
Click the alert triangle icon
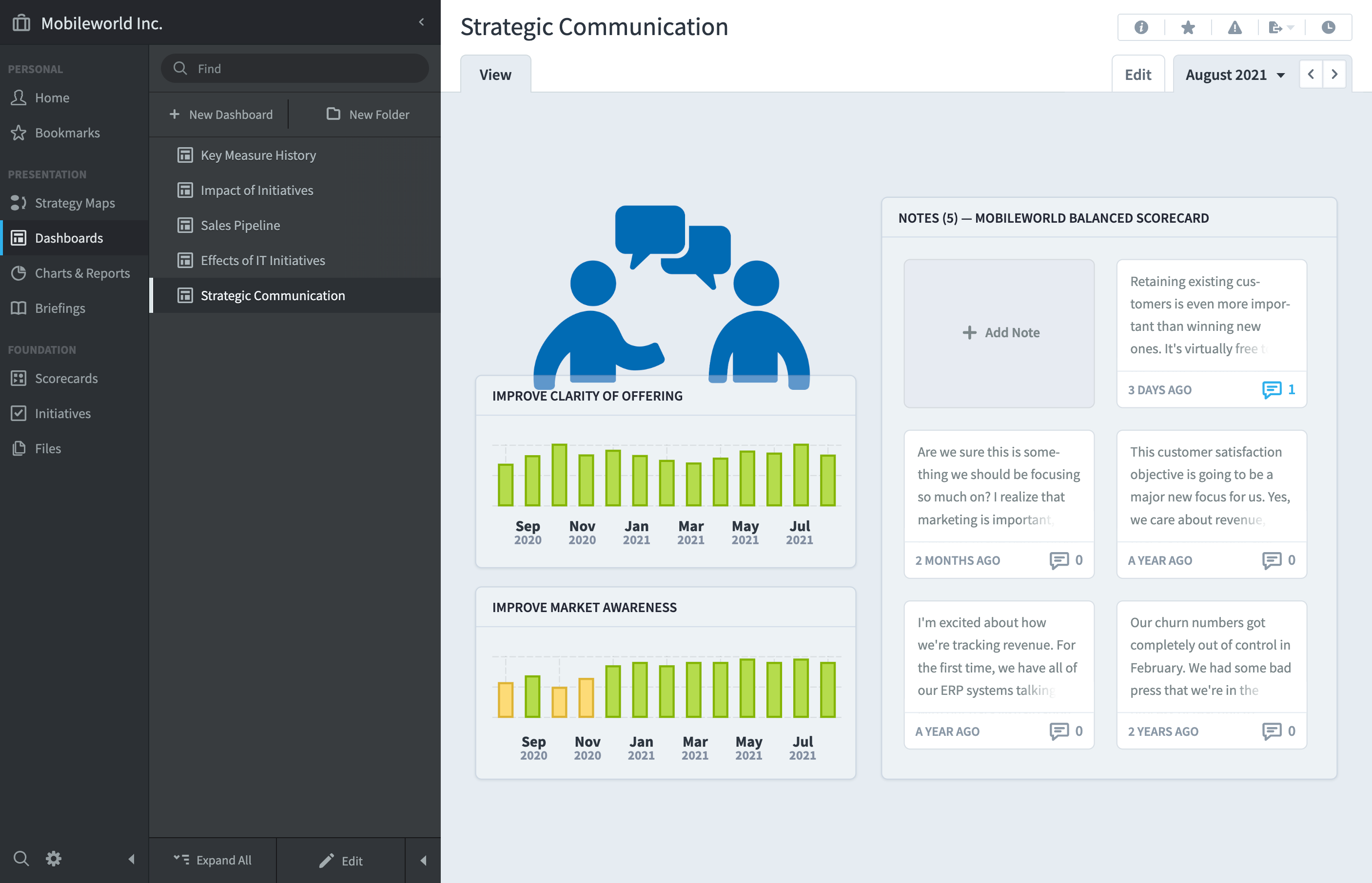[1235, 27]
